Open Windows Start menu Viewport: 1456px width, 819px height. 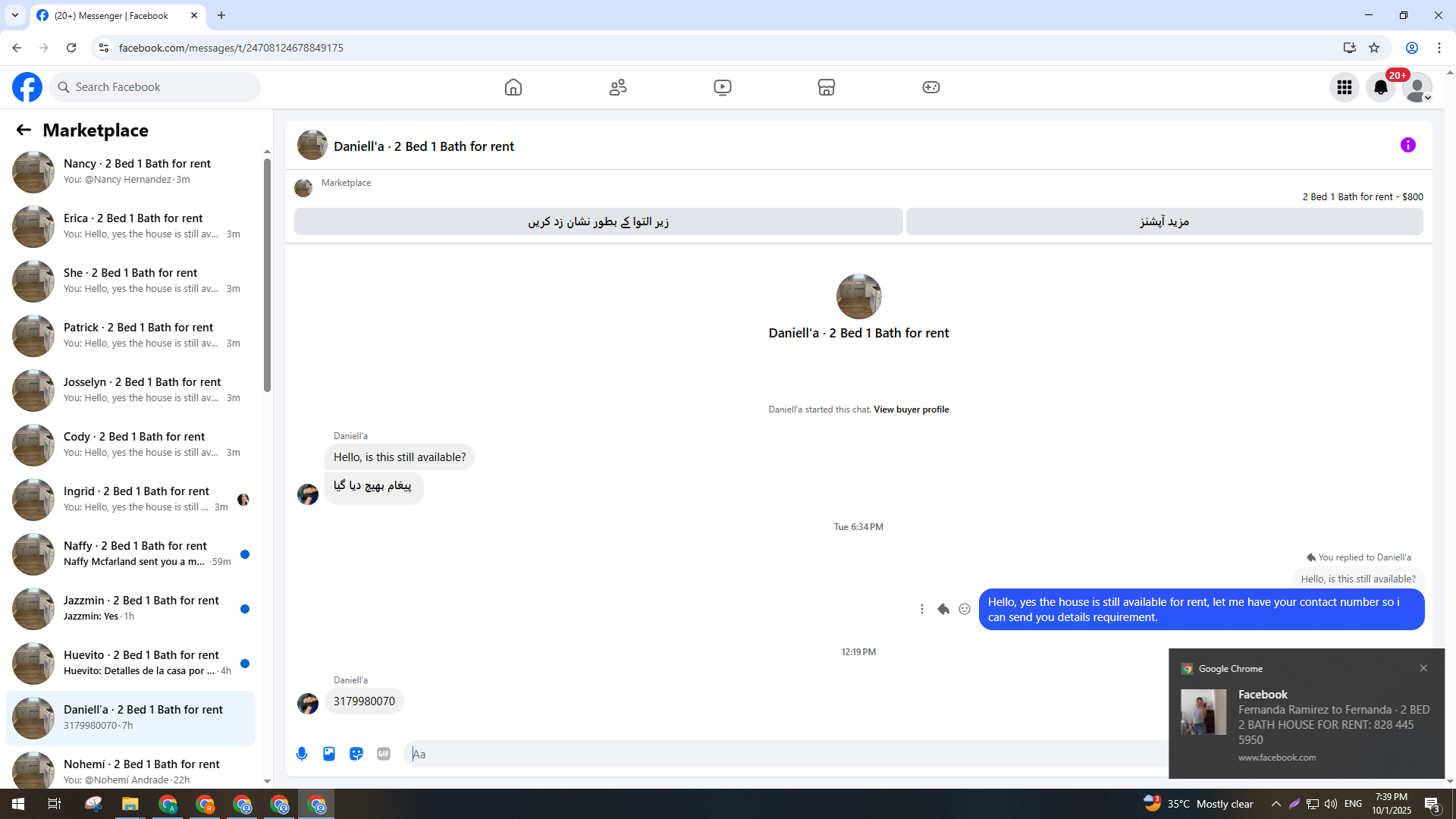[18, 804]
